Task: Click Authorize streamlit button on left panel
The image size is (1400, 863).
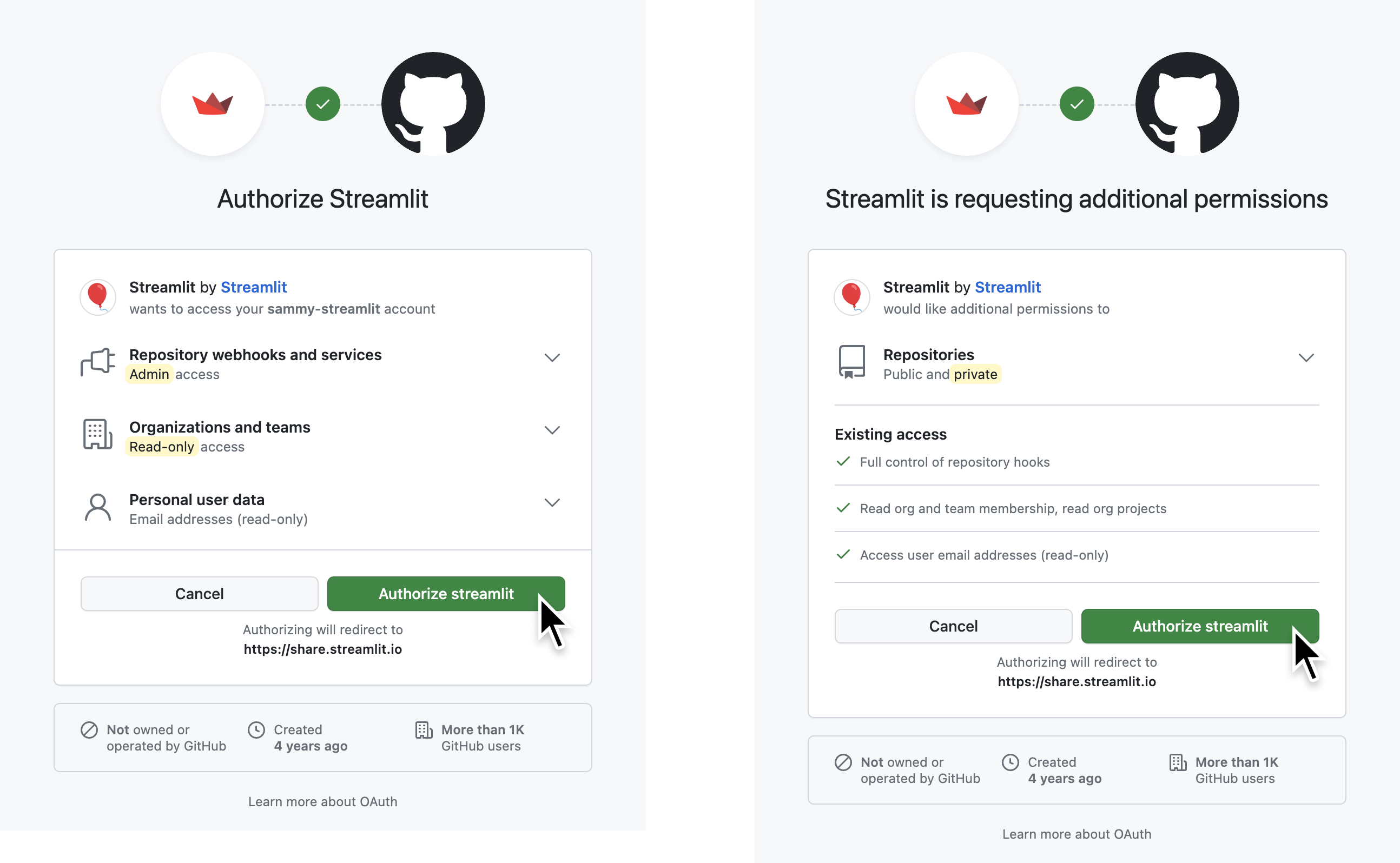Action: [445, 593]
